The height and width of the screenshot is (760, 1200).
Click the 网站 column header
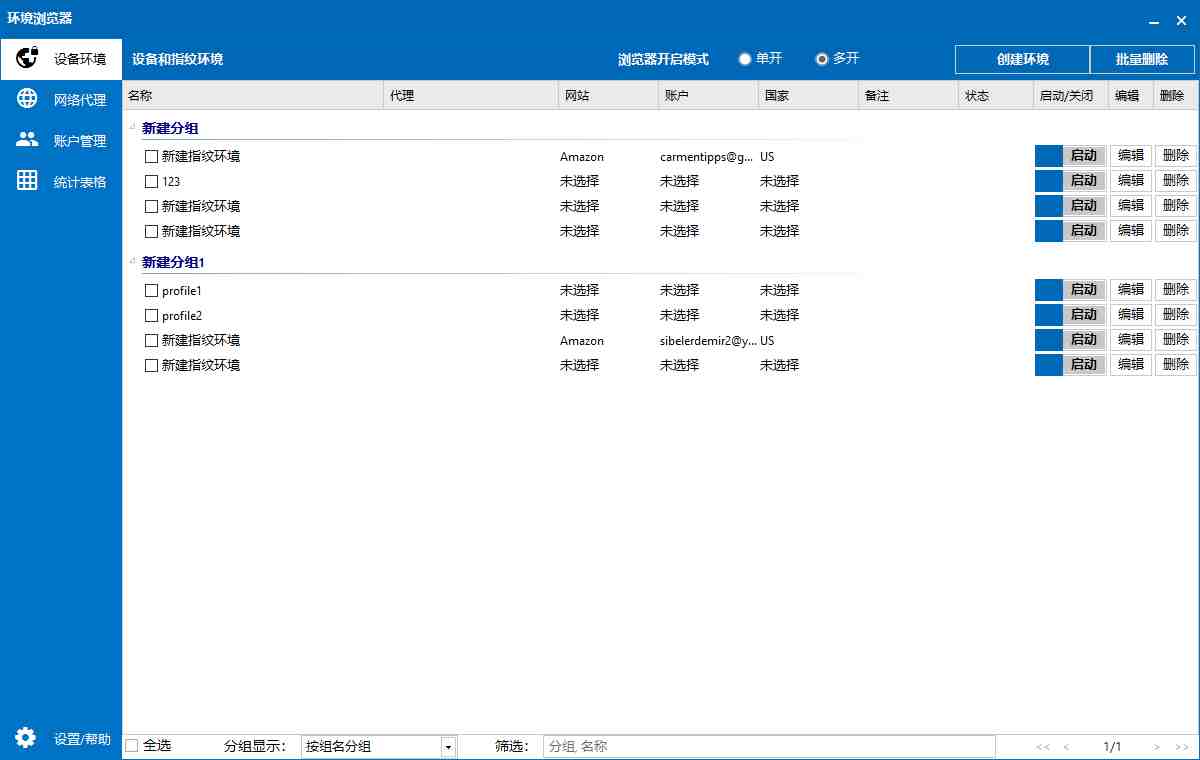[608, 96]
